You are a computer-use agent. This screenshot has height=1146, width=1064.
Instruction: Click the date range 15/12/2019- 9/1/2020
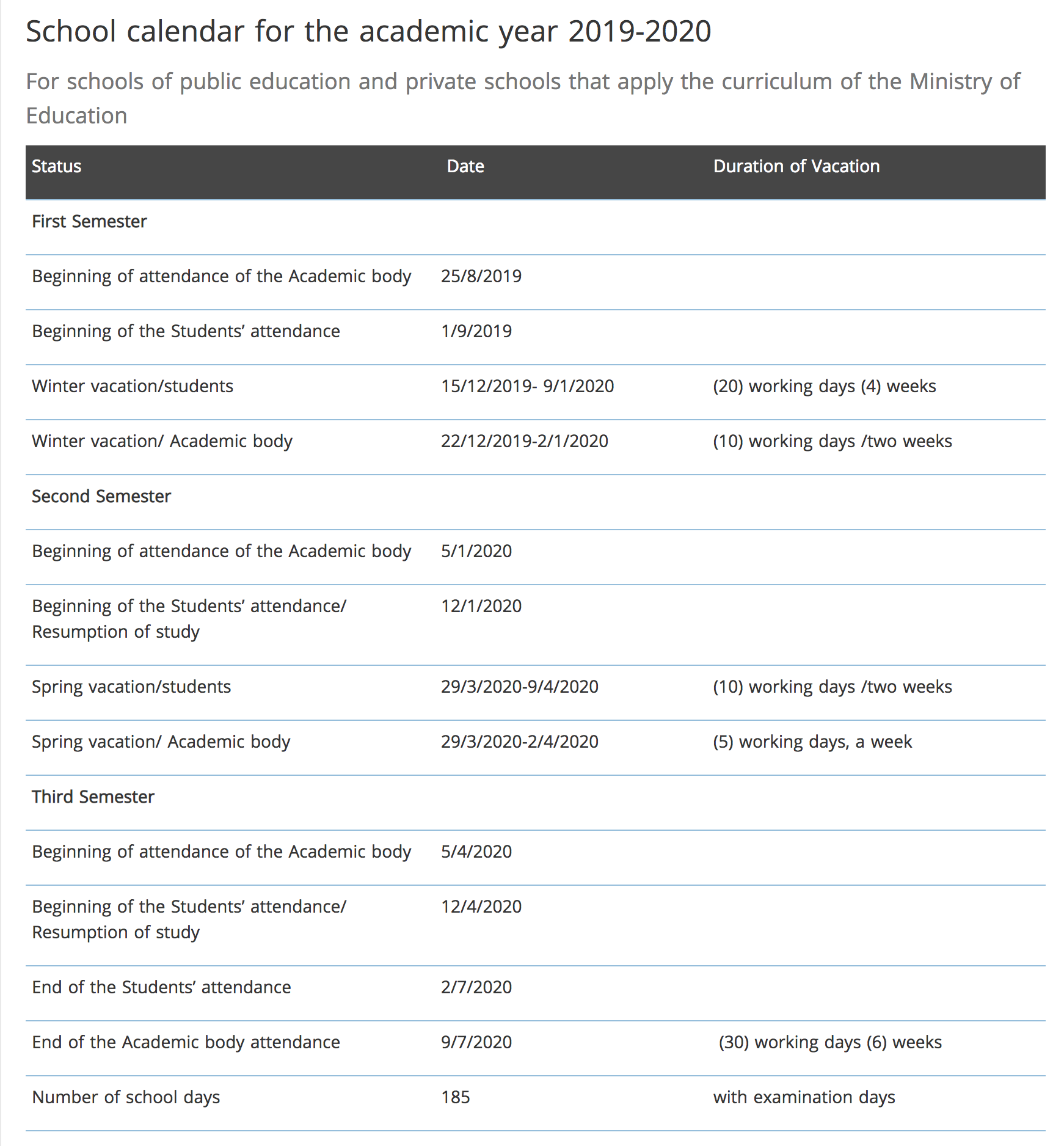pos(528,386)
